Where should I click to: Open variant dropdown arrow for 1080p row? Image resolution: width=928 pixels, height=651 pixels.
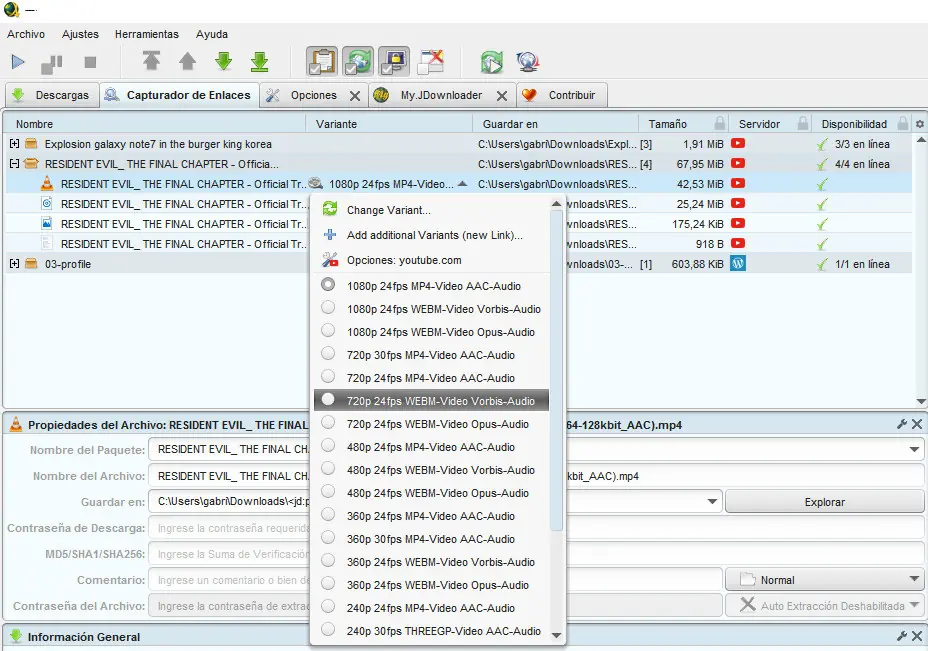[463, 184]
